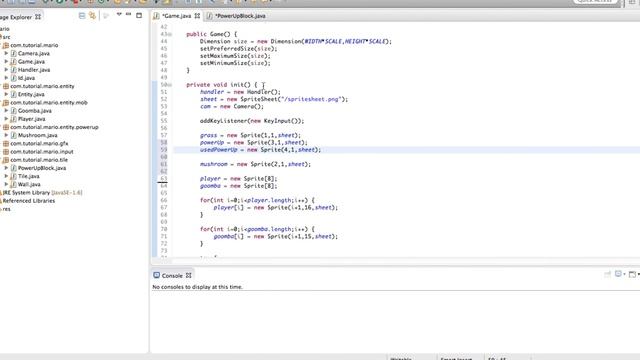Click the Java file icon on PowerUpBlock.java tab
This screenshot has width=640, height=360.
pyautogui.click(x=210, y=16)
